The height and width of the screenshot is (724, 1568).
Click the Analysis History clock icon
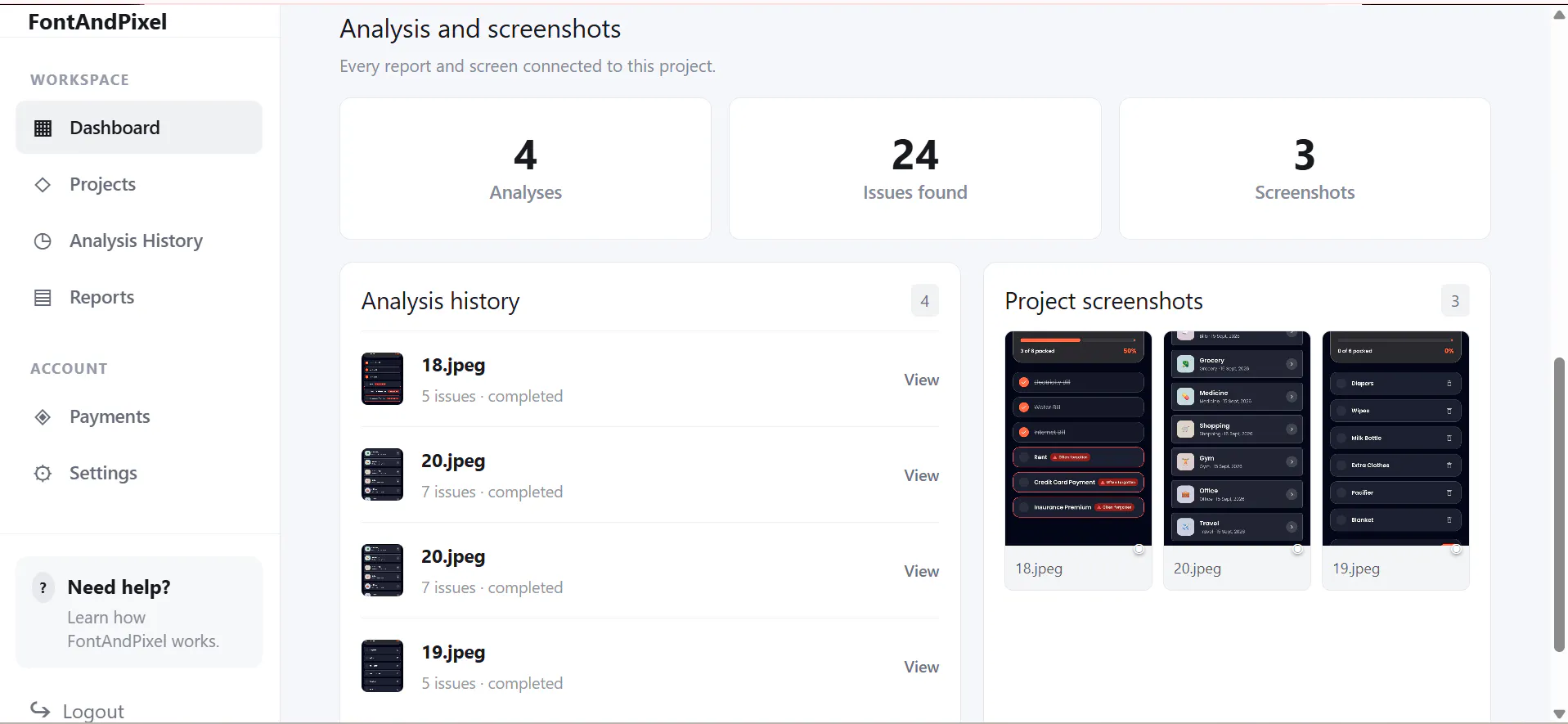[43, 241]
